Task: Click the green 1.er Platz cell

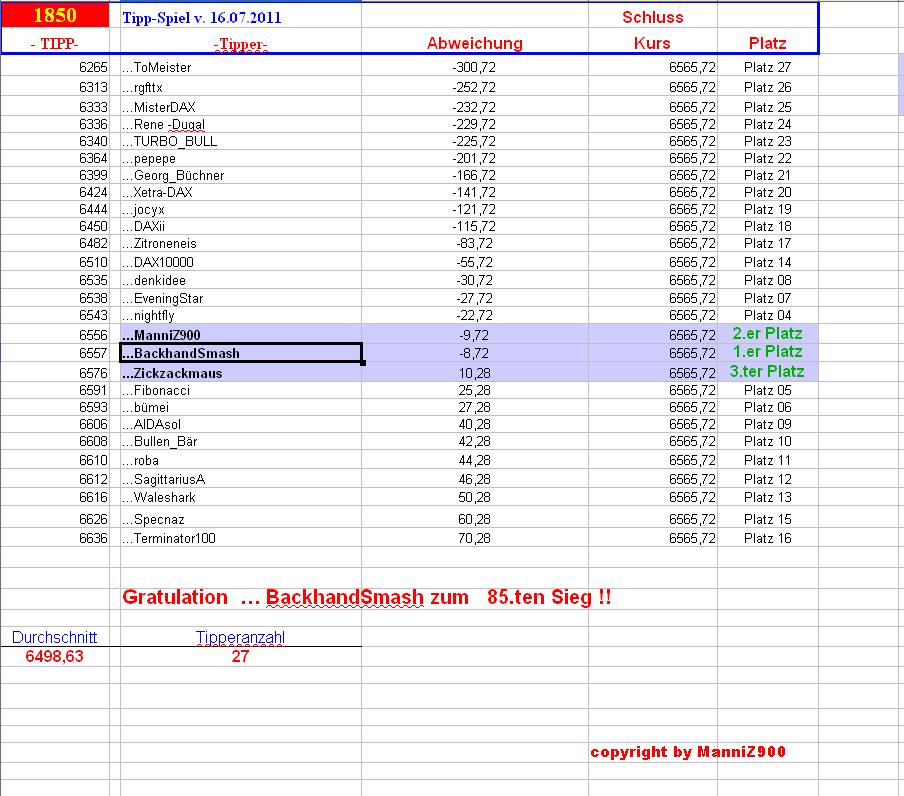Action: [x=766, y=352]
